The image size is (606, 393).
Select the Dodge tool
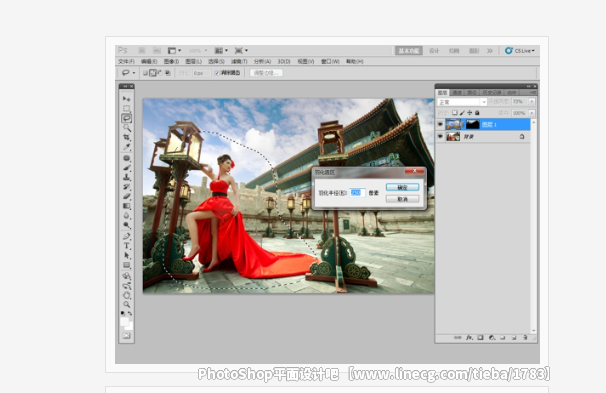tap(126, 225)
